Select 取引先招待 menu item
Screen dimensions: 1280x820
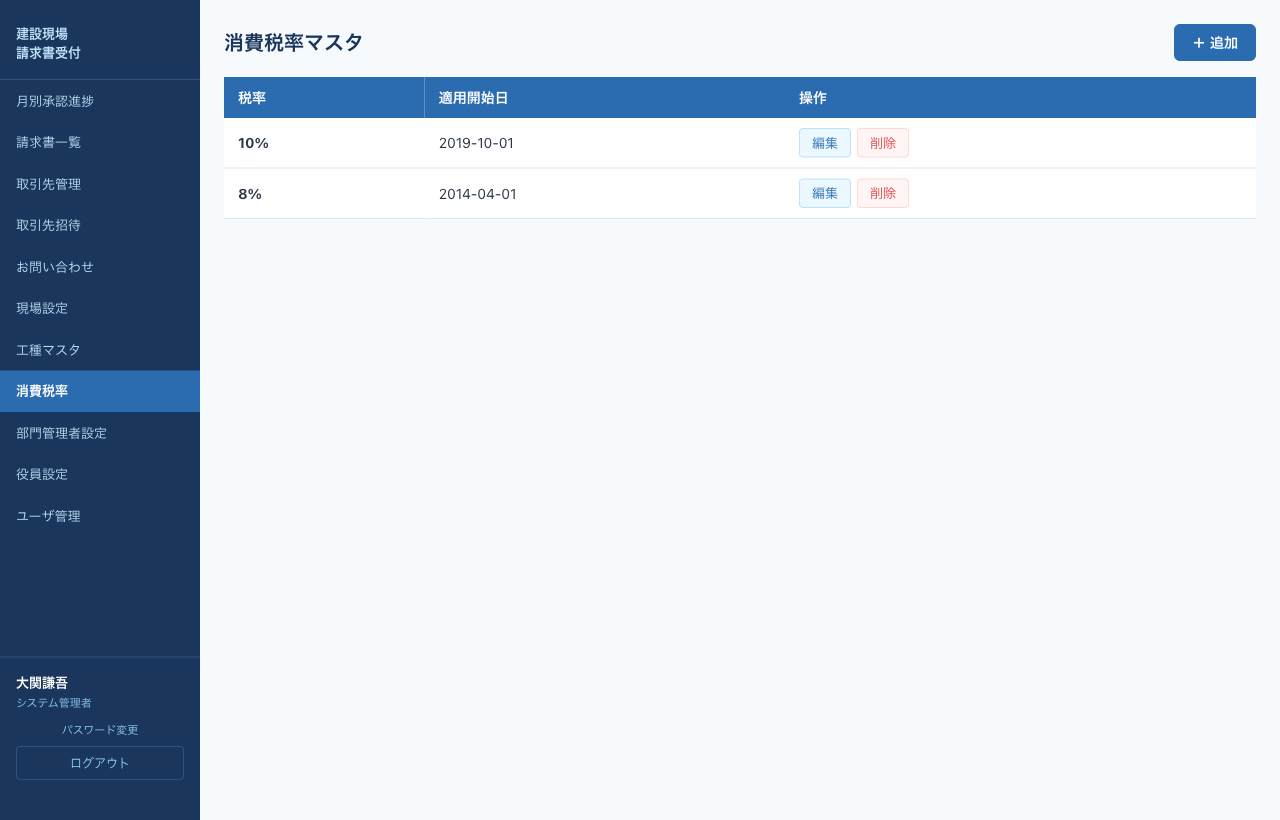tap(100, 225)
